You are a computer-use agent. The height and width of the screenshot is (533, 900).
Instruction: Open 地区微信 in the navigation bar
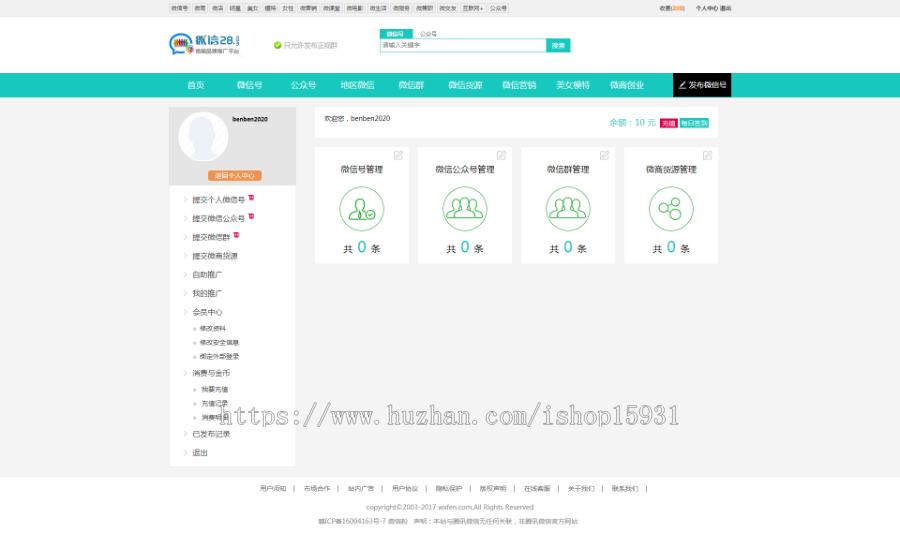[357, 85]
